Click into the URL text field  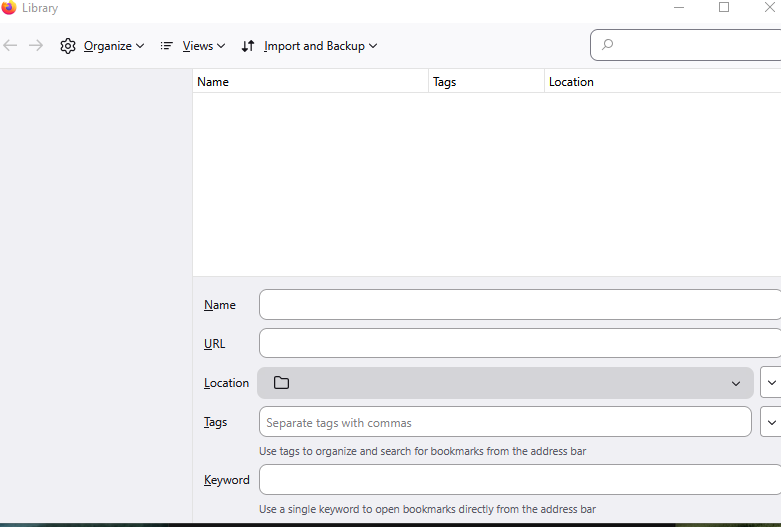tap(518, 344)
